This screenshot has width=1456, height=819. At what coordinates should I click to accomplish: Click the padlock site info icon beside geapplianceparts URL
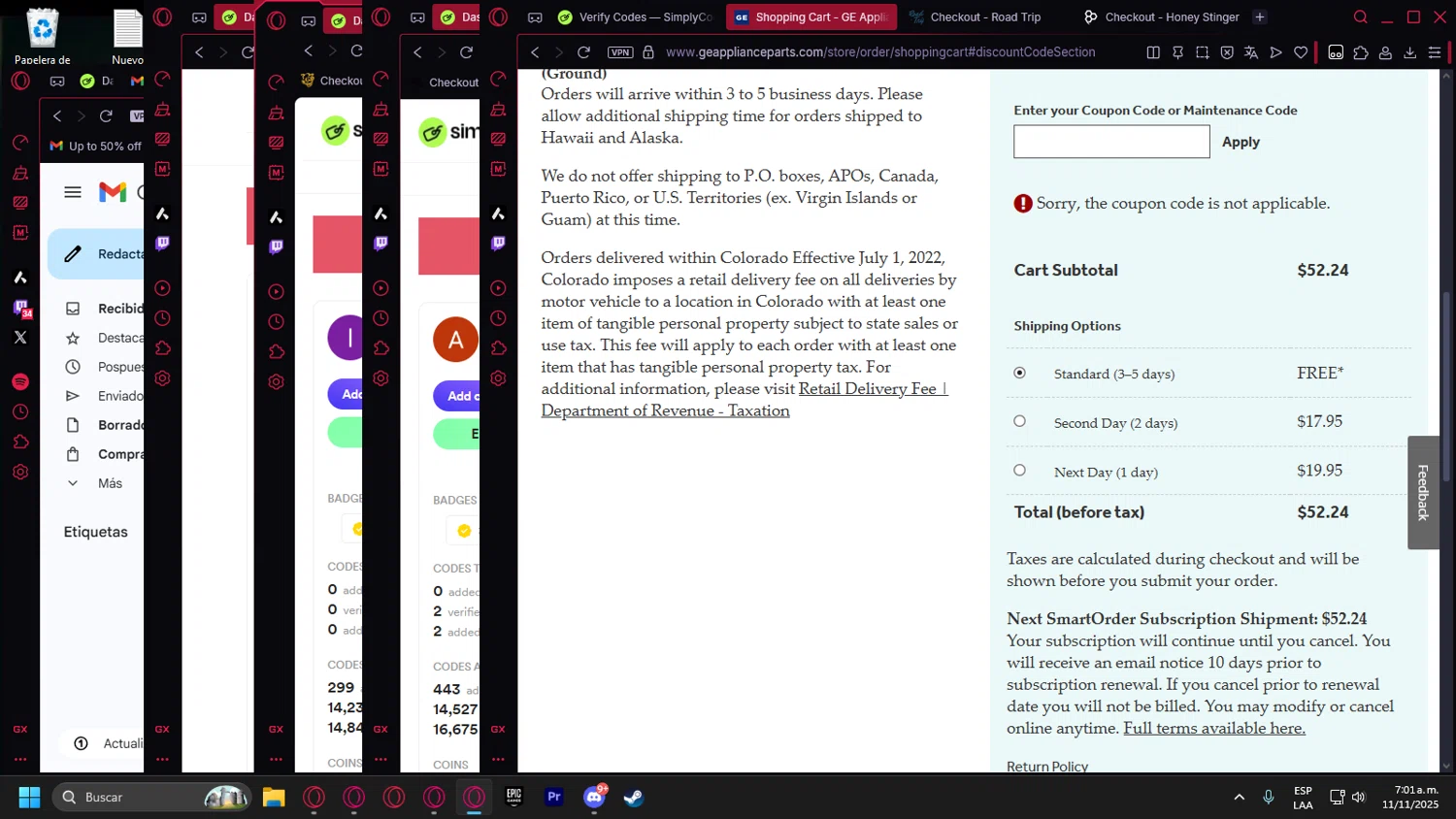coord(648,52)
